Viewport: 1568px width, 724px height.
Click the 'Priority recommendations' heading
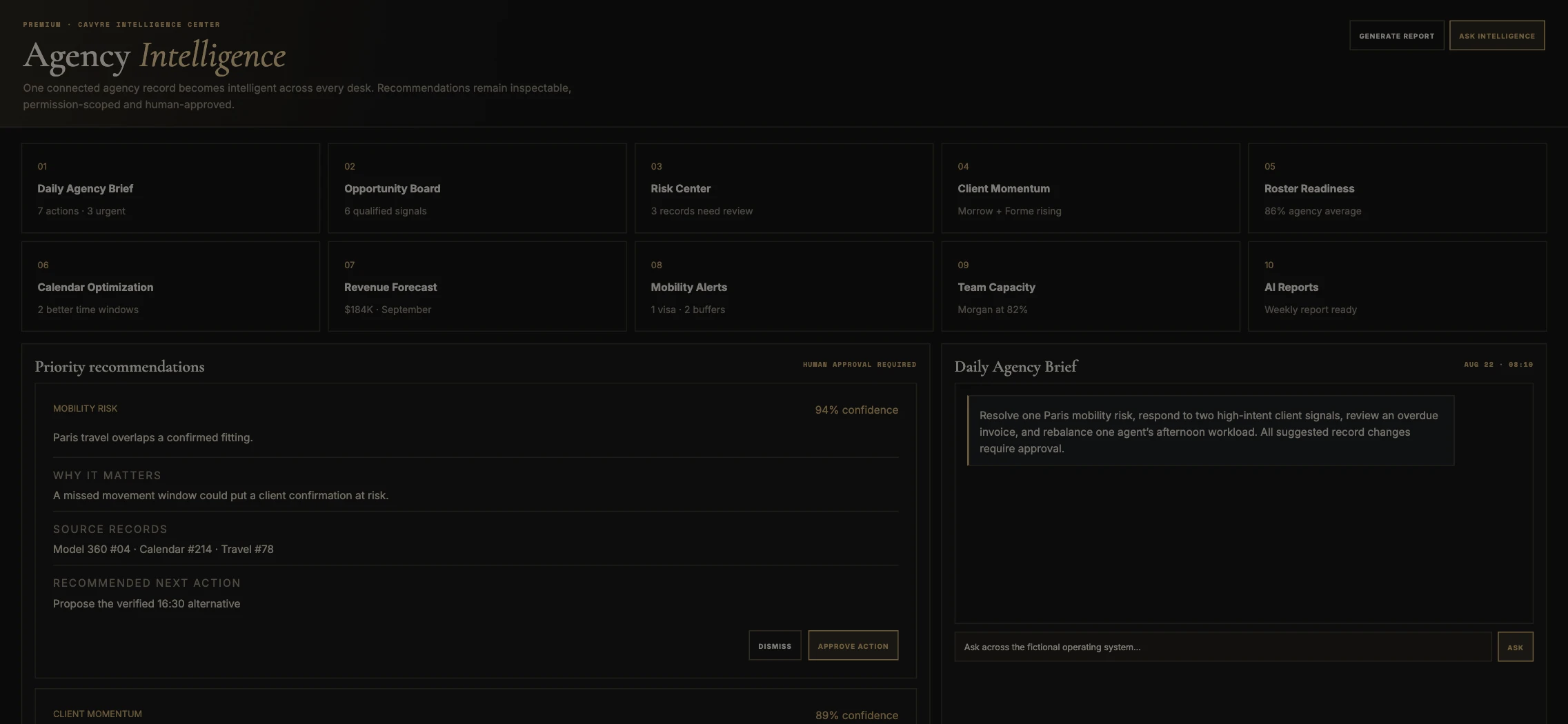pyautogui.click(x=119, y=367)
